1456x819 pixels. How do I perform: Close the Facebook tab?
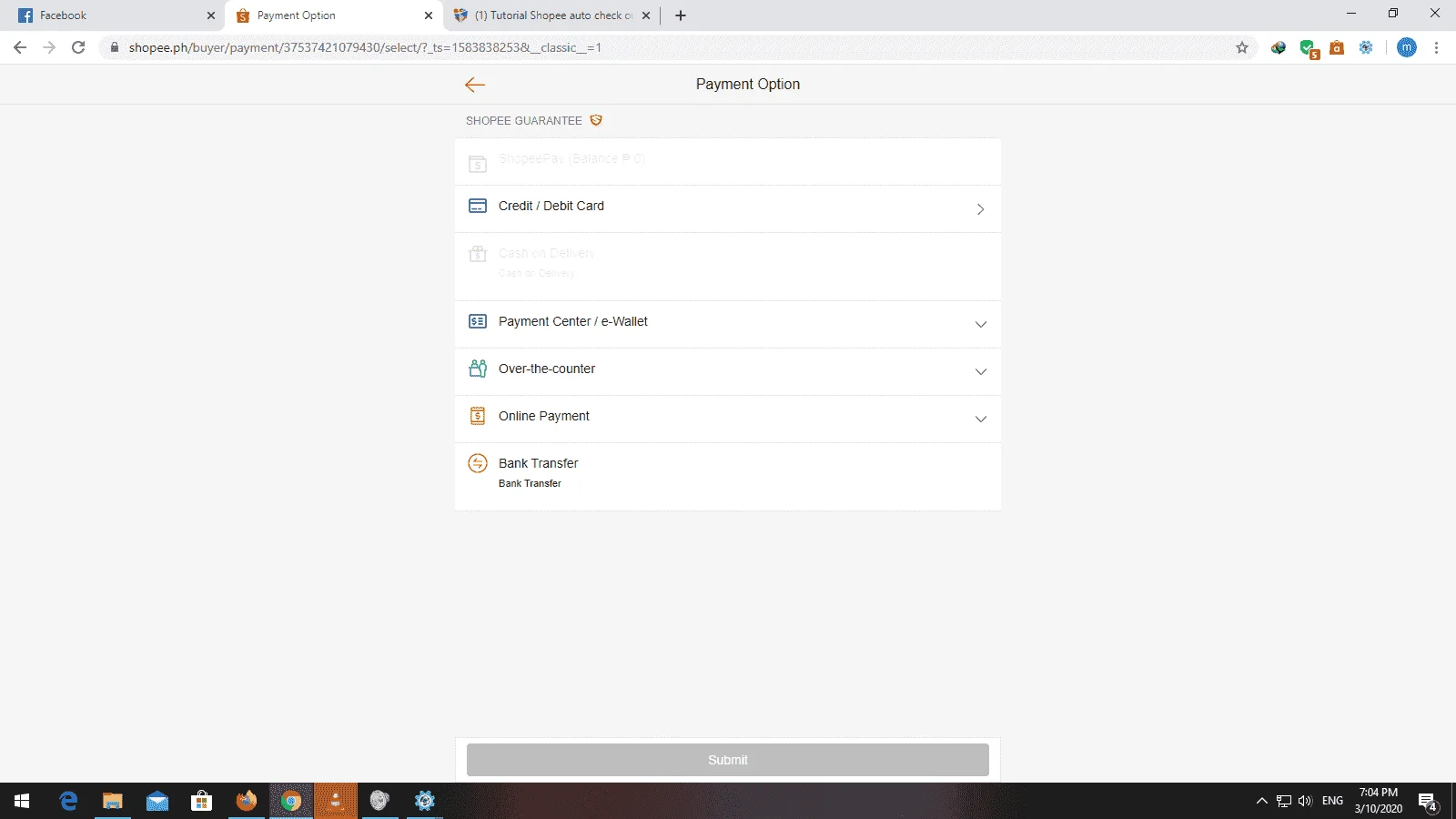(x=211, y=15)
